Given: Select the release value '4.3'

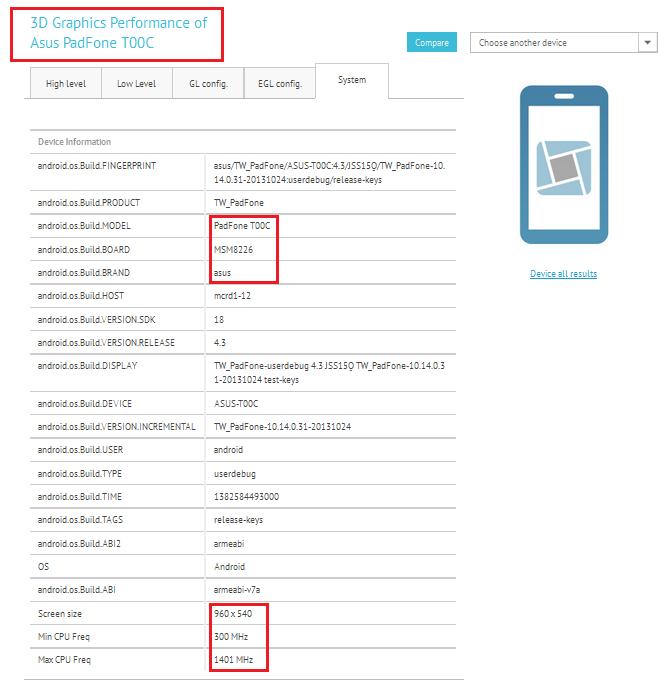Looking at the screenshot, I should (219, 342).
